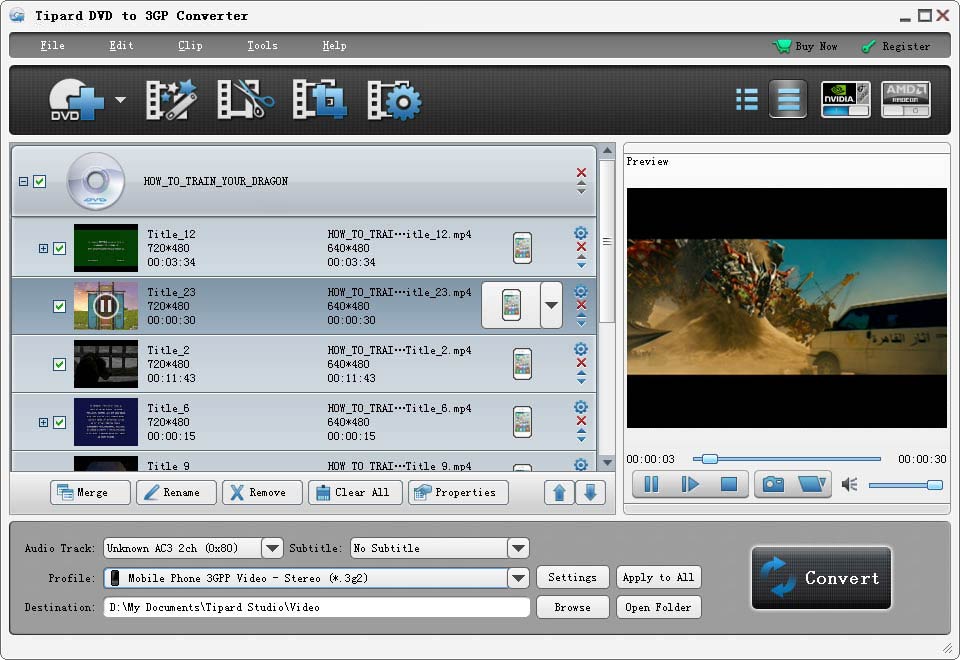Click the Properties button
Image resolution: width=960 pixels, height=660 pixels.
point(458,492)
